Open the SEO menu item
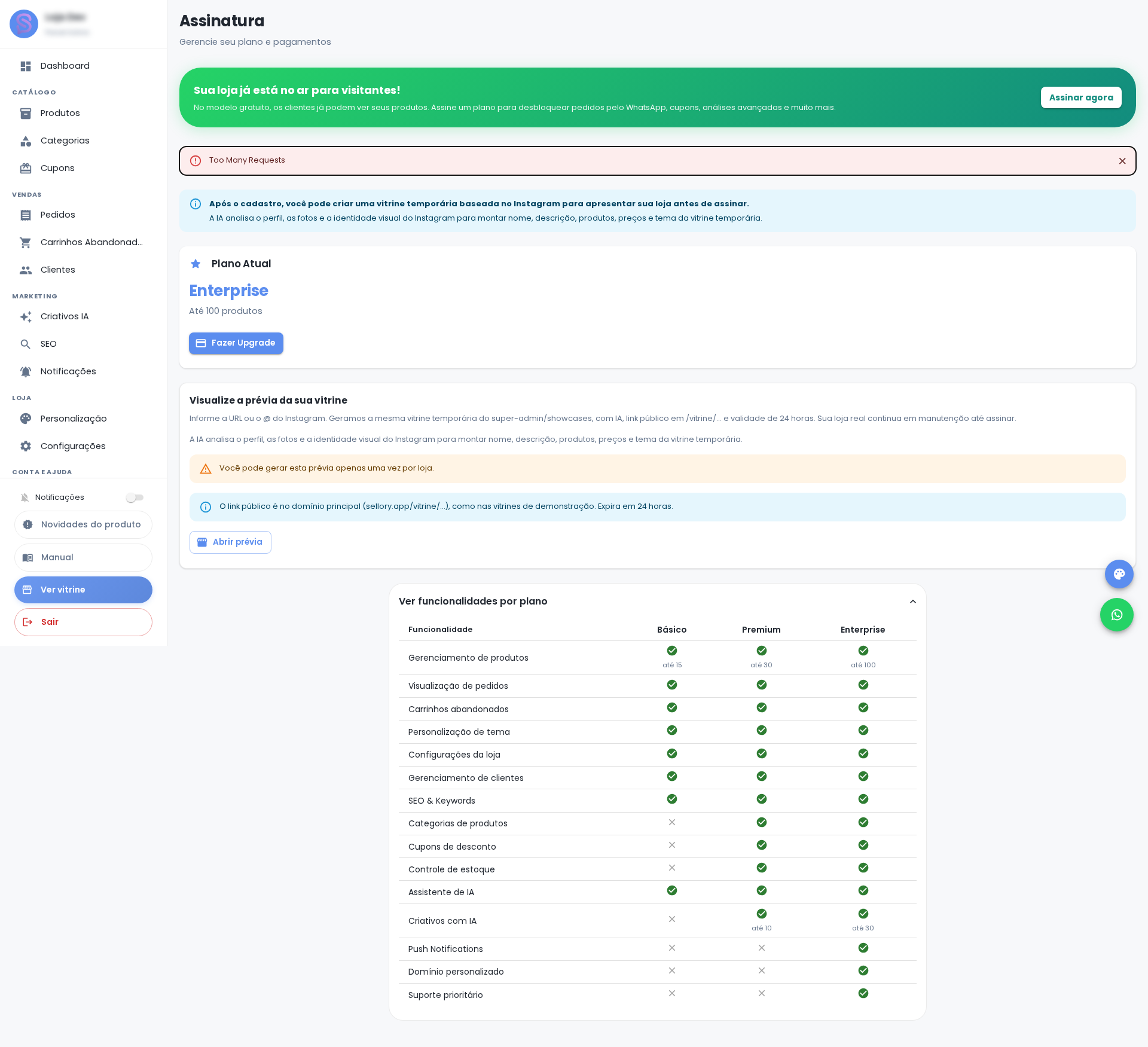The image size is (1148, 1047). pos(83,344)
